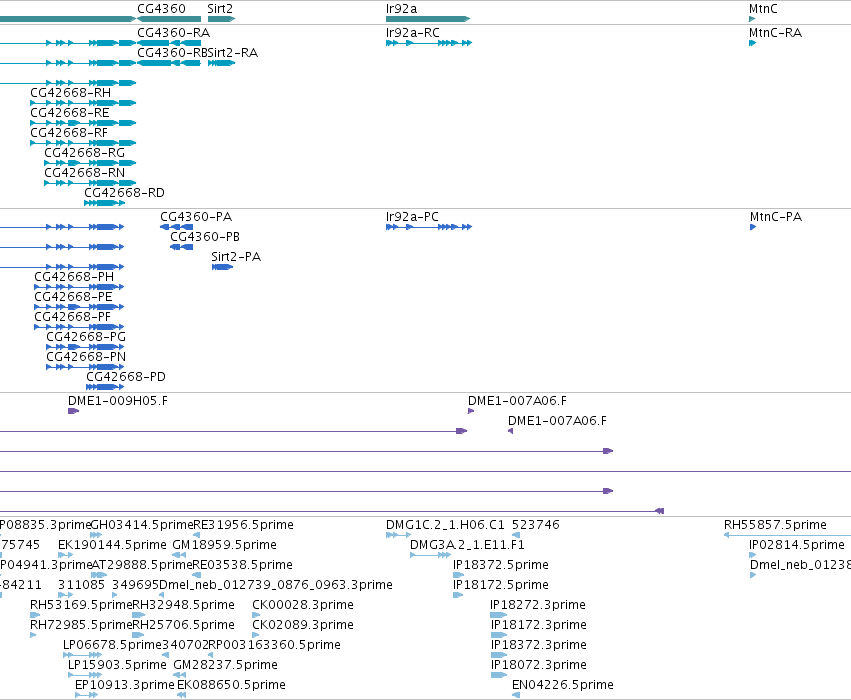Viewport: 851px width, 700px height.
Task: Click EST IP18372.3prime
Action: 539,645
